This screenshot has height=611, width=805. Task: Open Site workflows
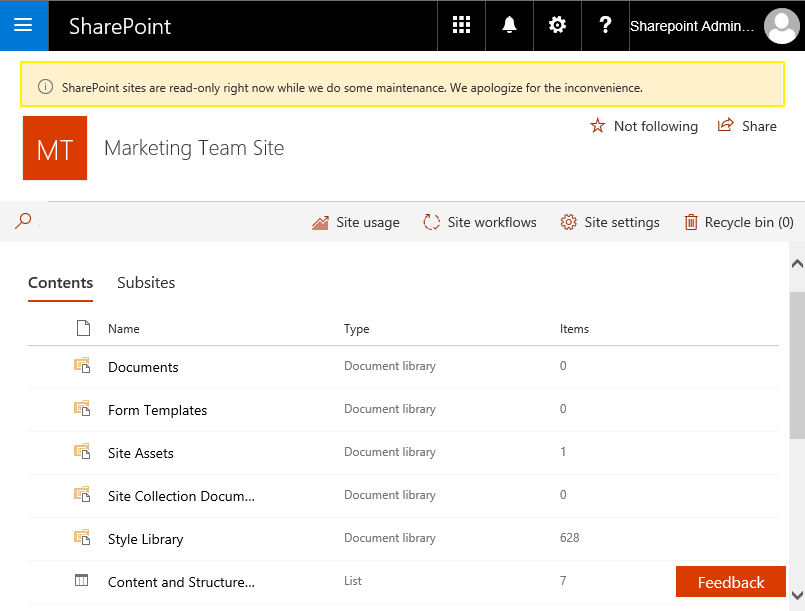[480, 222]
